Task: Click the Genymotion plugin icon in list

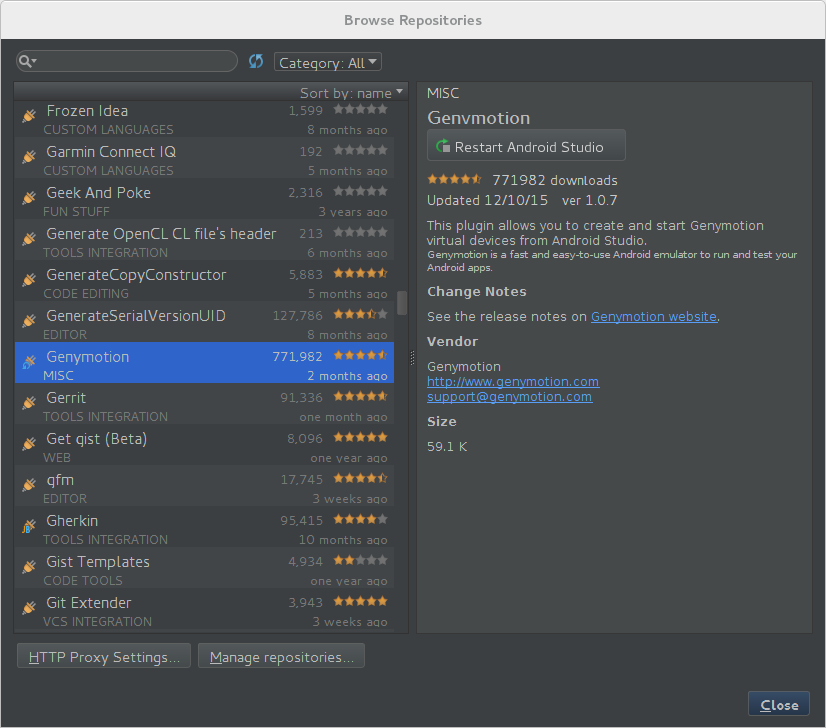Action: click(29, 361)
